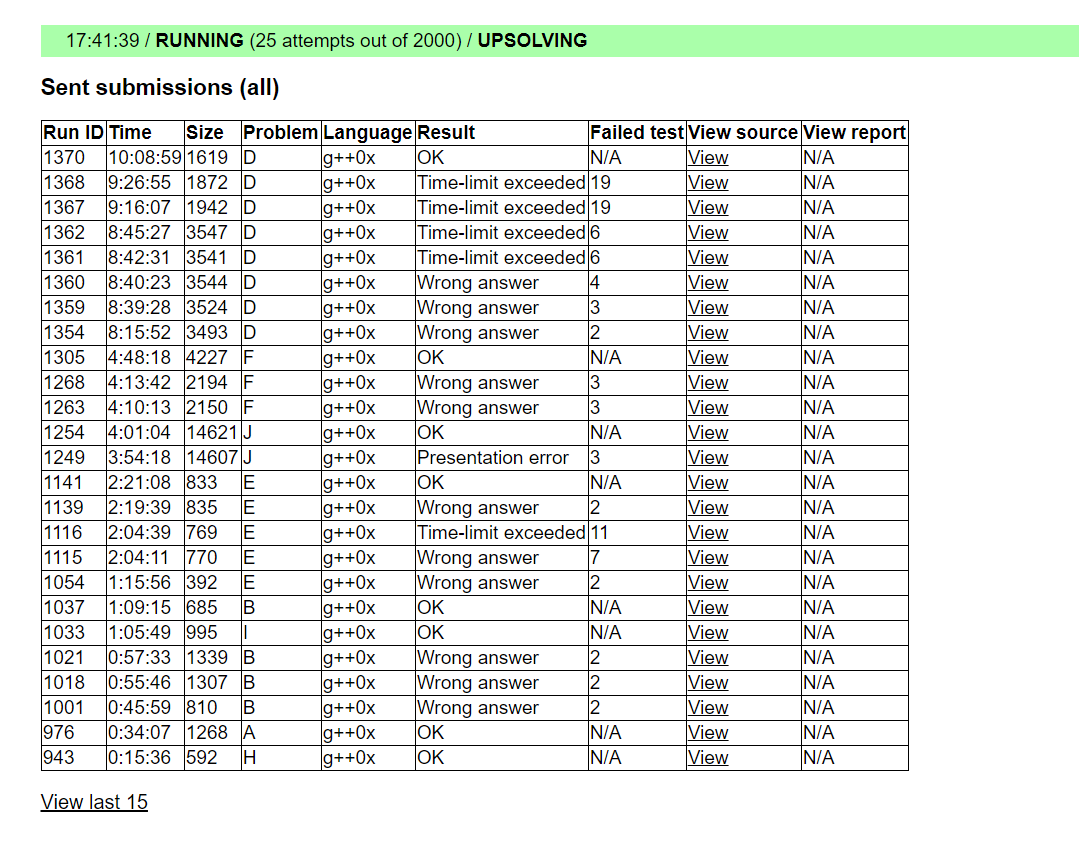Viewport: 1079px width, 847px height.
Task: View source of run 1037
Action: [708, 608]
